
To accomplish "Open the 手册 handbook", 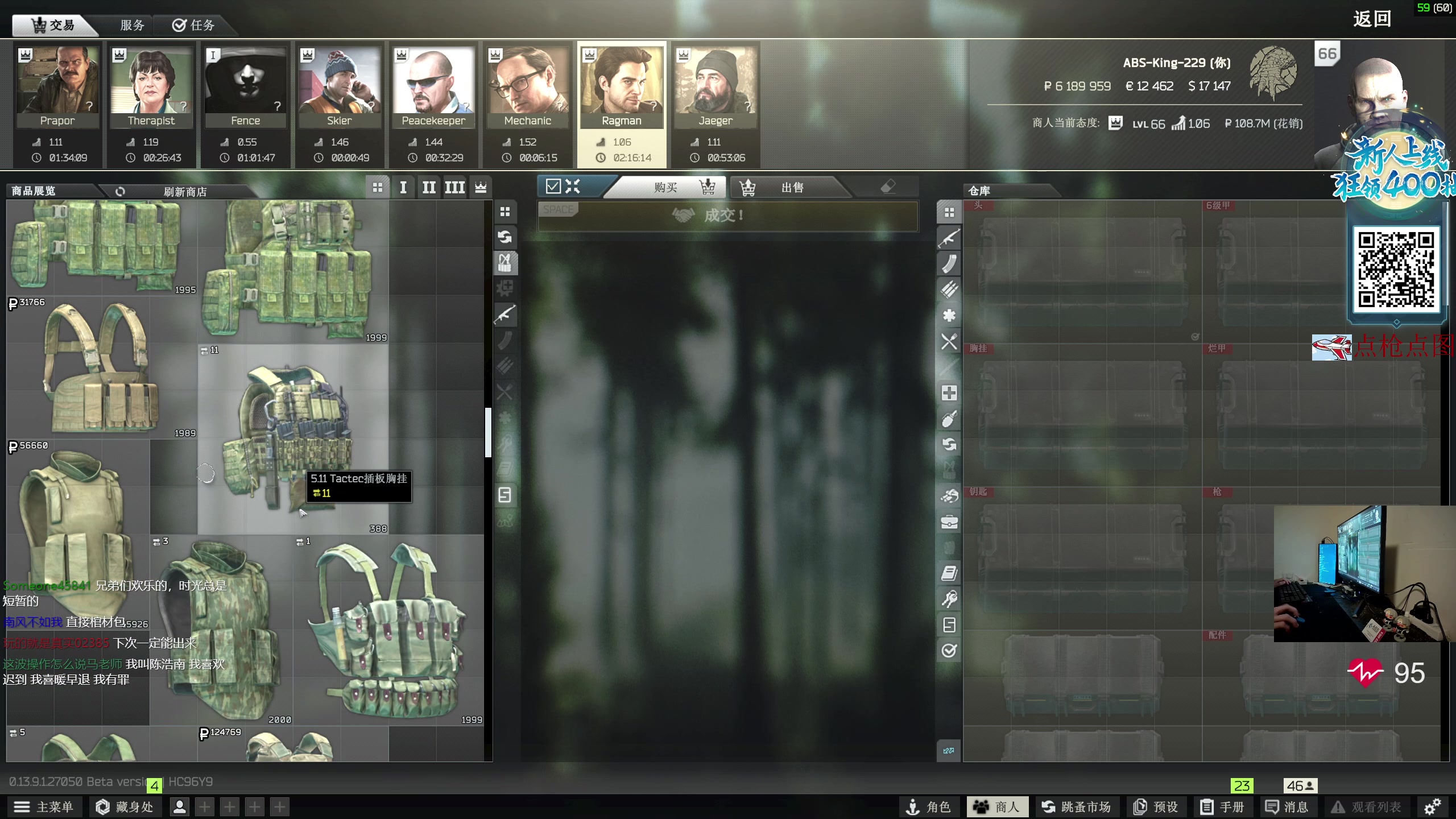I will 1222,806.
